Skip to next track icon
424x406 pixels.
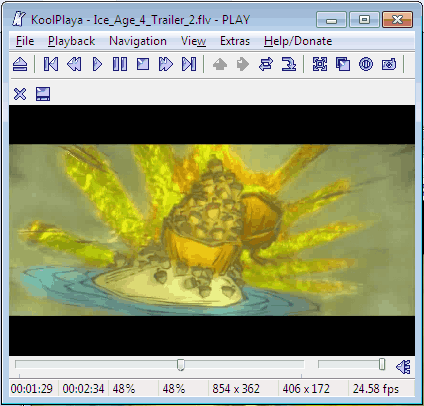point(189,64)
